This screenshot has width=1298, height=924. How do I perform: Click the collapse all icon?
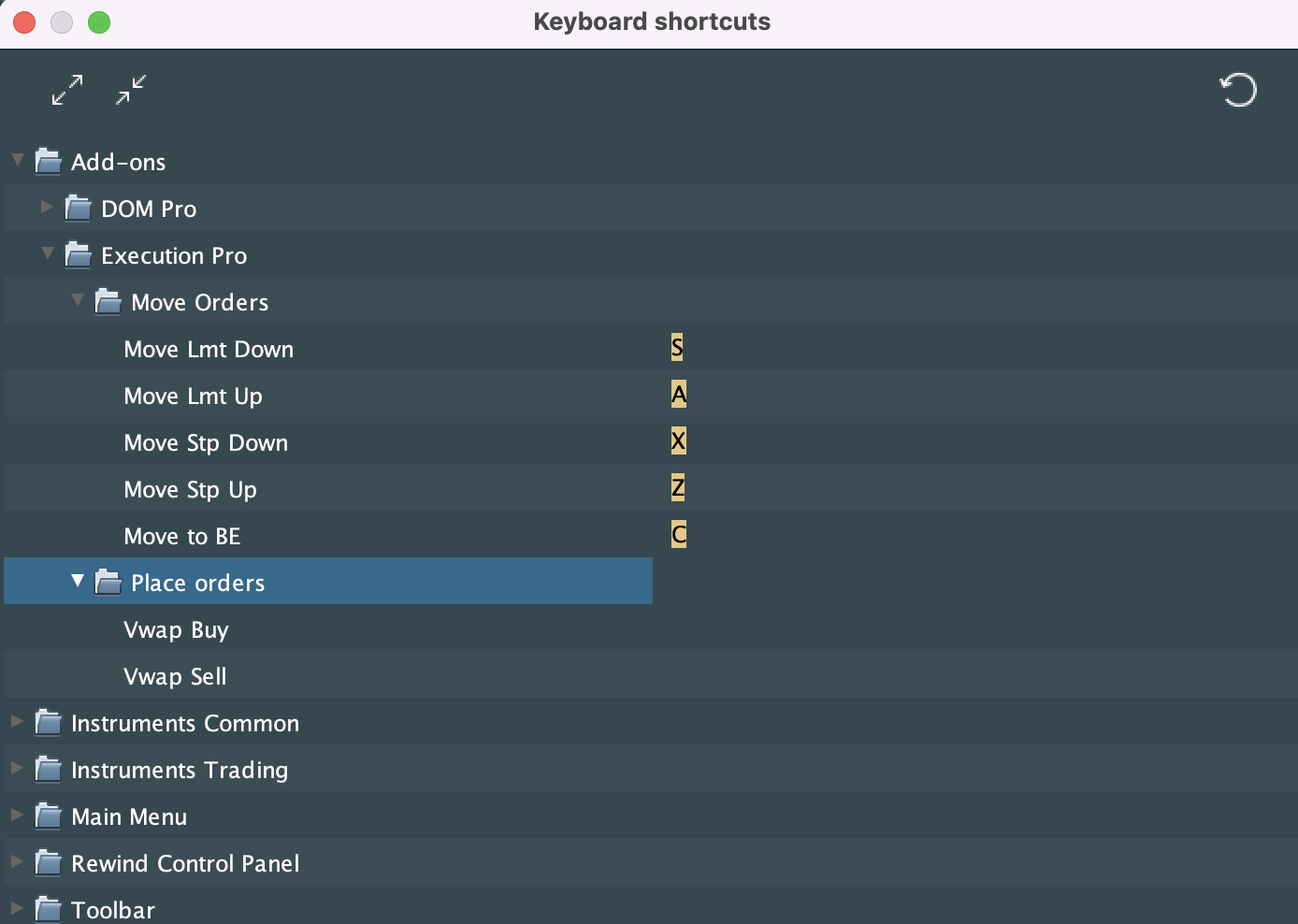point(131,90)
